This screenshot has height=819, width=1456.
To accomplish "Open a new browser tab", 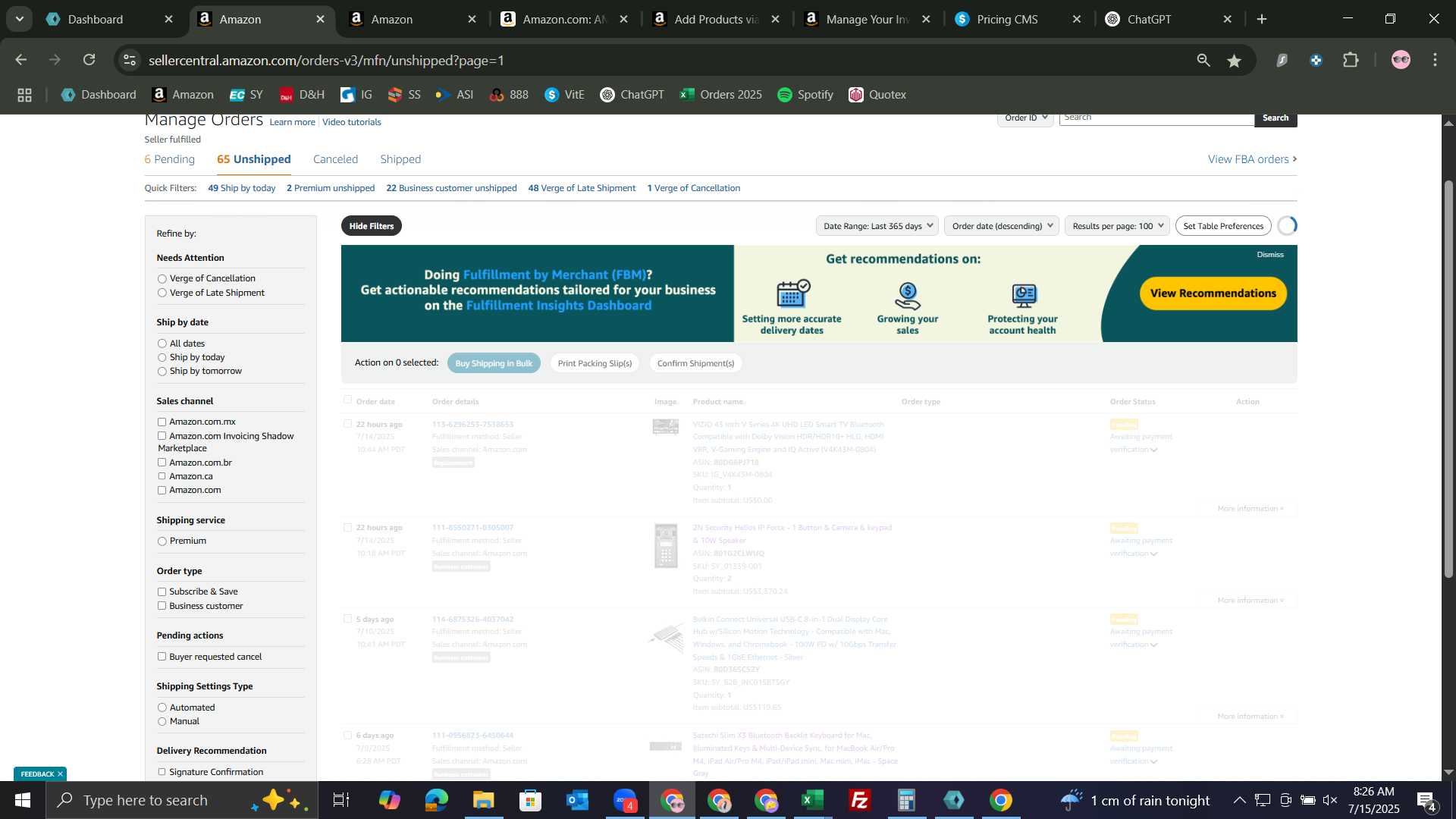I will [x=1262, y=19].
